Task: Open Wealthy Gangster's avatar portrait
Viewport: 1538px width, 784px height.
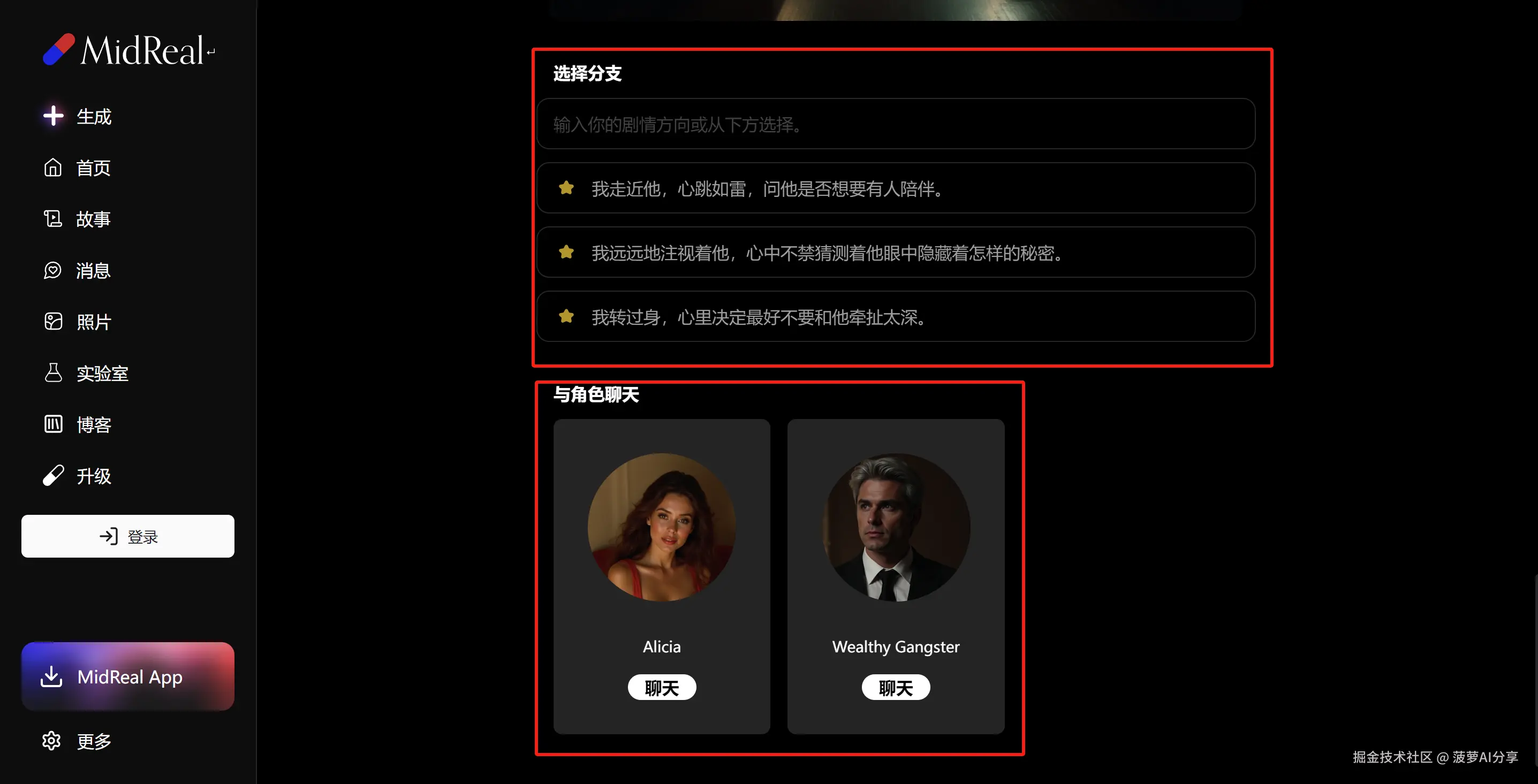Action: click(x=896, y=528)
